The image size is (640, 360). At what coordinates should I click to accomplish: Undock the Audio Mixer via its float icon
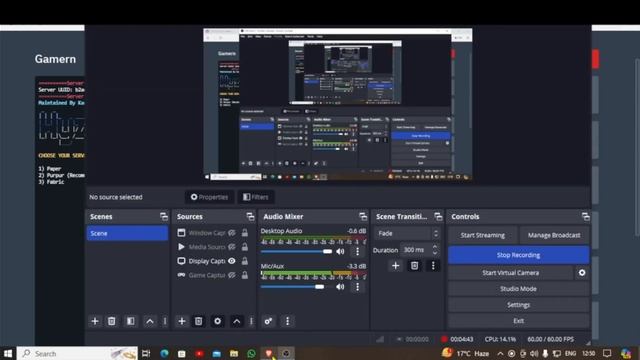[363, 217]
